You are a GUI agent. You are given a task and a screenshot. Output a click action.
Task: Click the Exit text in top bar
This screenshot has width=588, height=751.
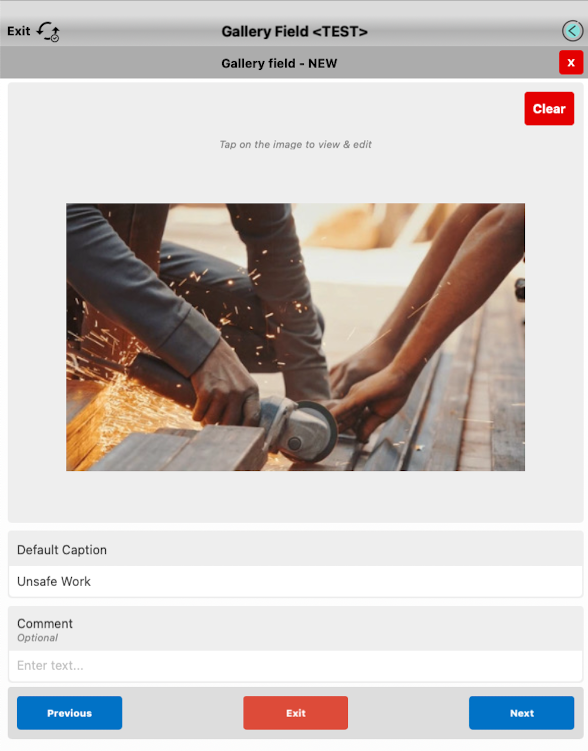click(19, 31)
